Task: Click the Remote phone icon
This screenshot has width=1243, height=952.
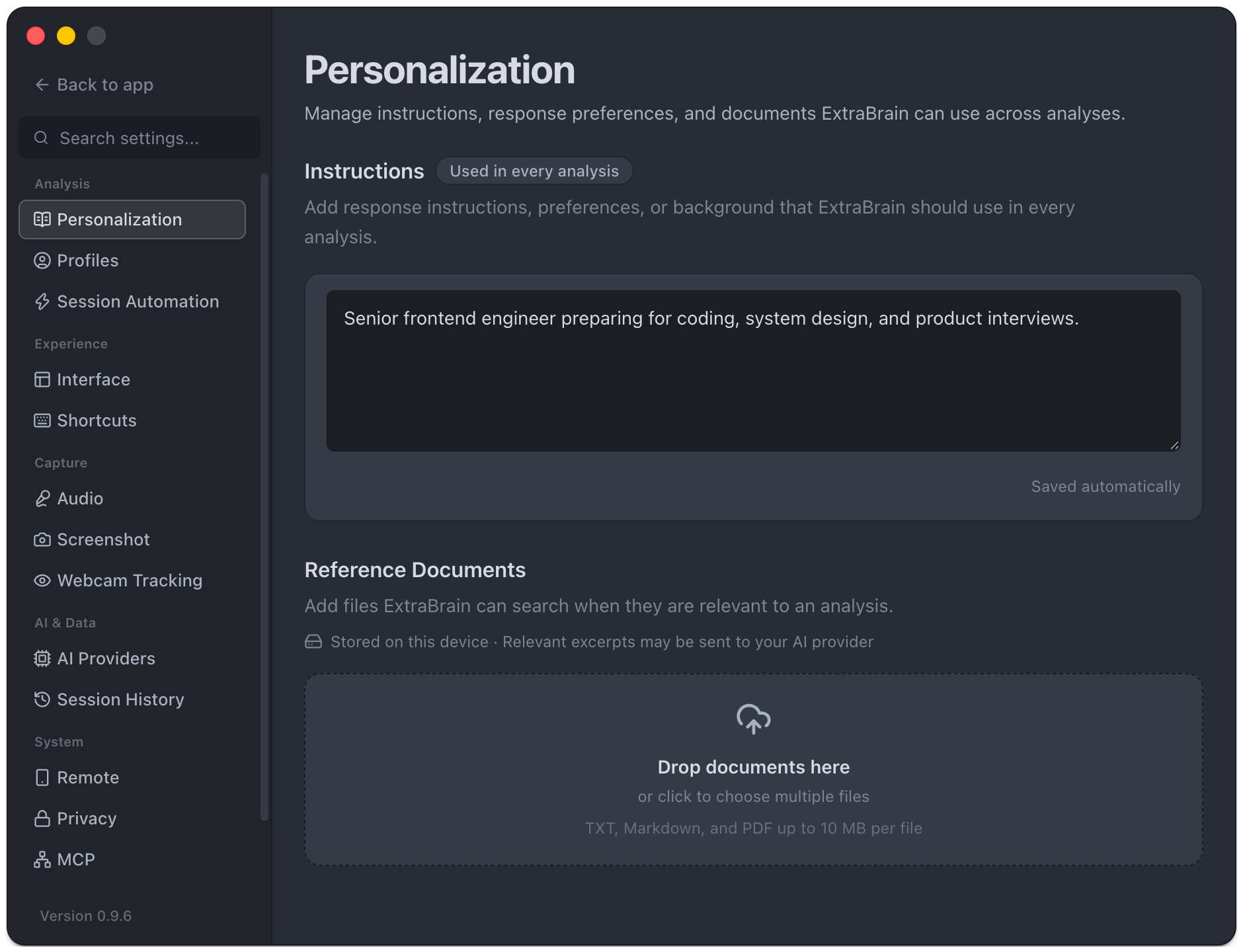Action: (x=42, y=777)
